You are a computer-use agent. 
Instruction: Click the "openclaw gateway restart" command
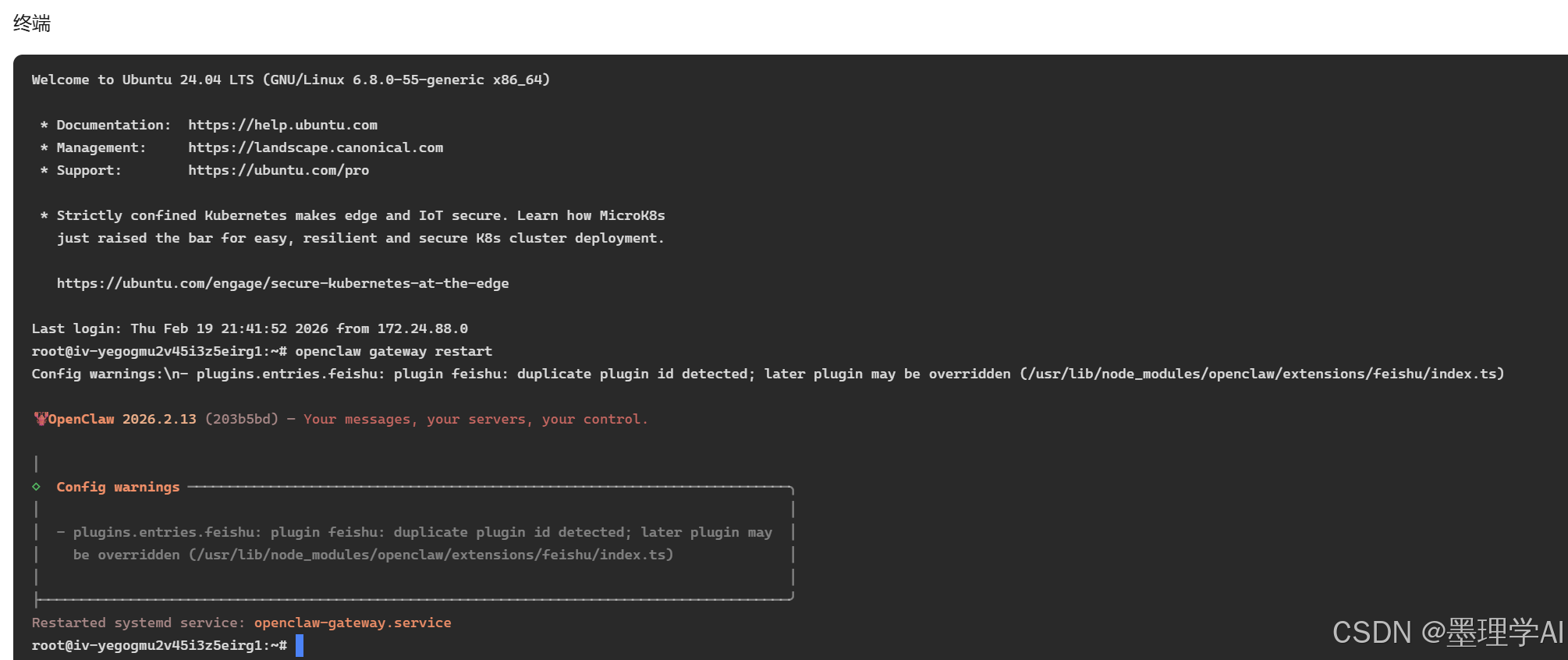tap(393, 351)
